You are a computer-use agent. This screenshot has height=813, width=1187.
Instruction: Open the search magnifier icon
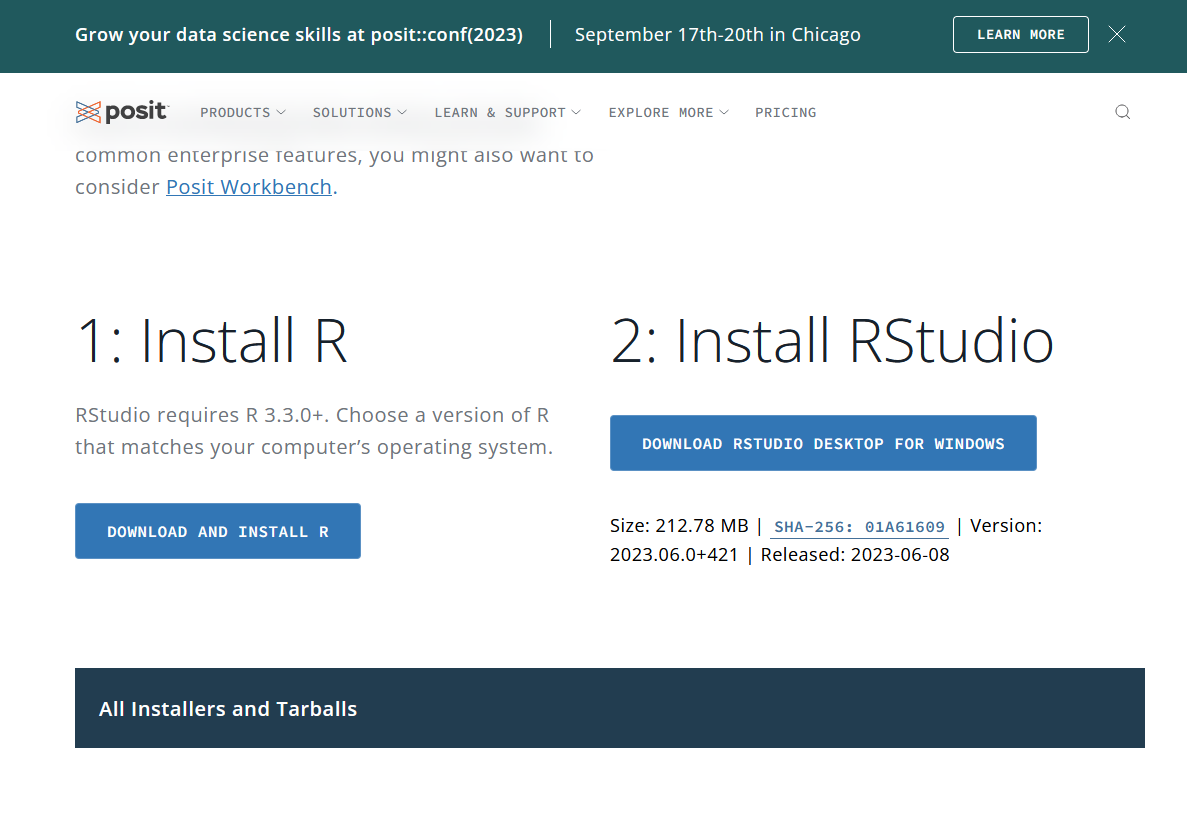tap(1123, 112)
